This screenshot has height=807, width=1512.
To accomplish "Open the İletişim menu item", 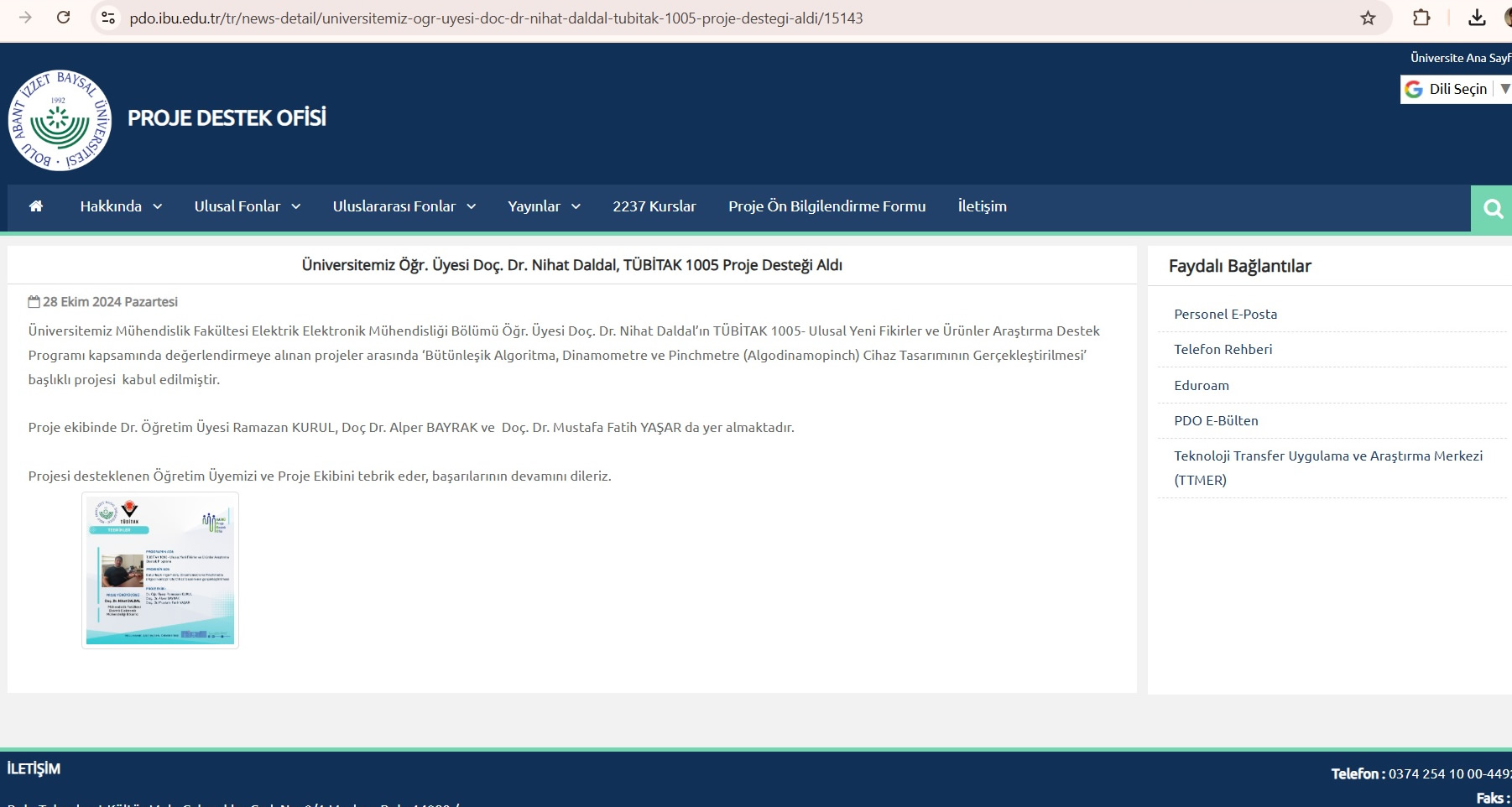I will (982, 206).
